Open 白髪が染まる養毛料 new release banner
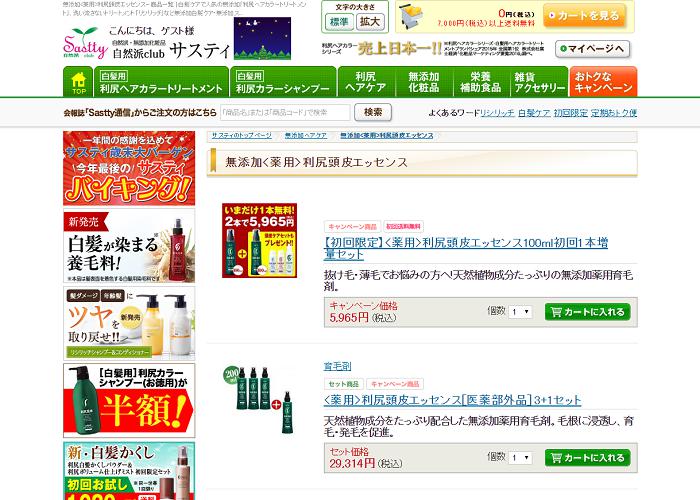 coord(129,246)
